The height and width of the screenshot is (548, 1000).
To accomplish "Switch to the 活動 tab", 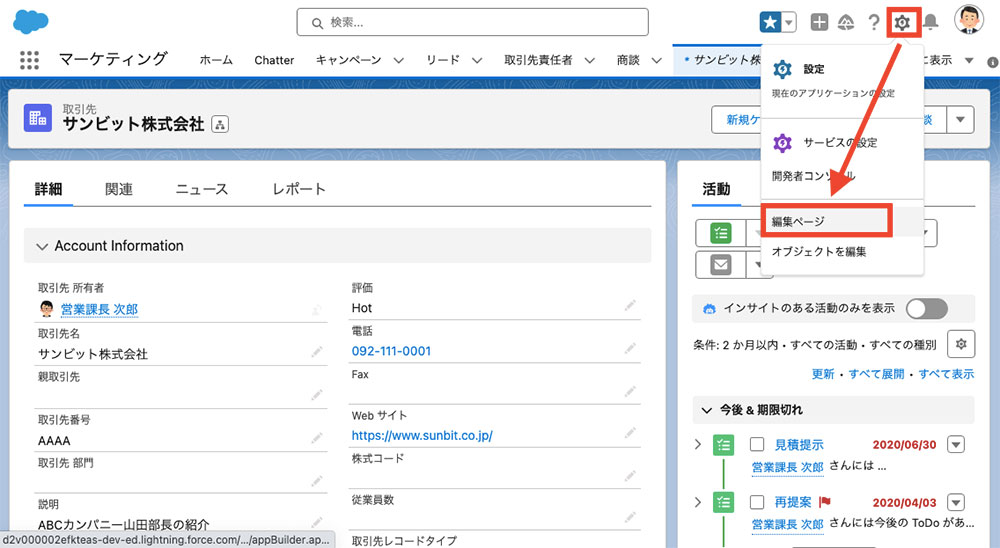I will pos(716,189).
